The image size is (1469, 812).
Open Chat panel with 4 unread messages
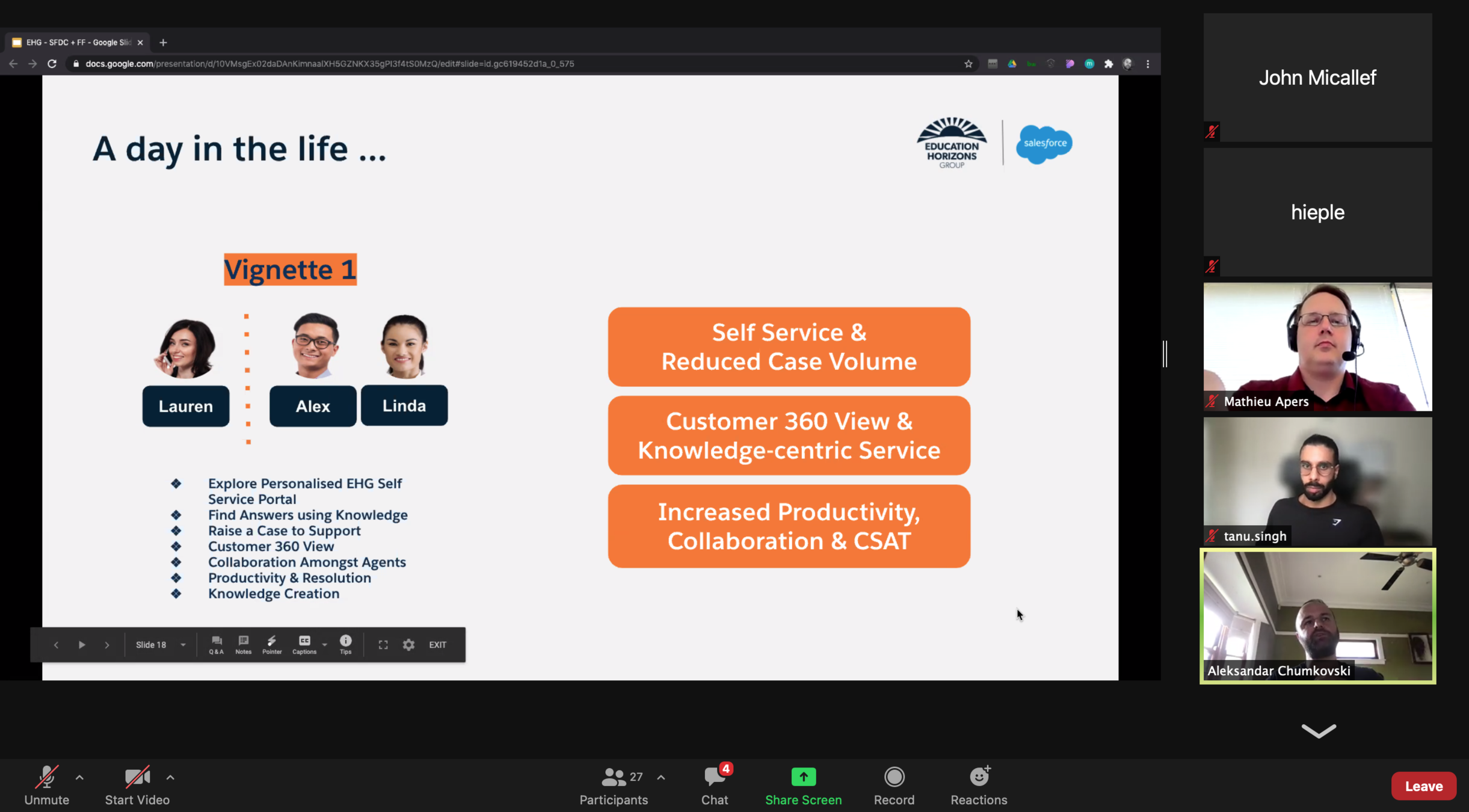click(715, 785)
